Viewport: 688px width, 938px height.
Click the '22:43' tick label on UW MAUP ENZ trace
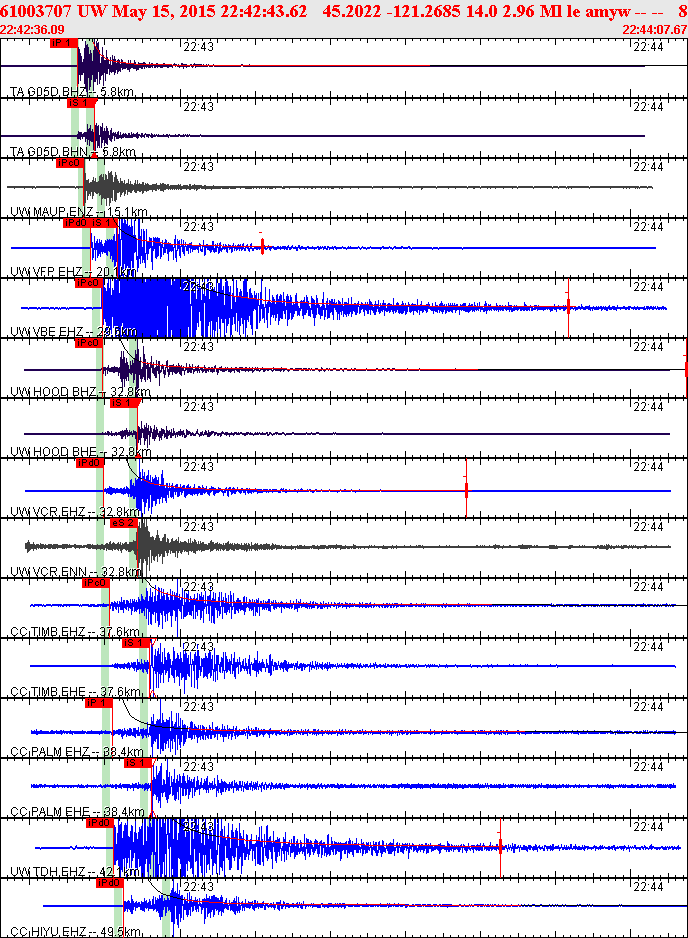pyautogui.click(x=199, y=167)
